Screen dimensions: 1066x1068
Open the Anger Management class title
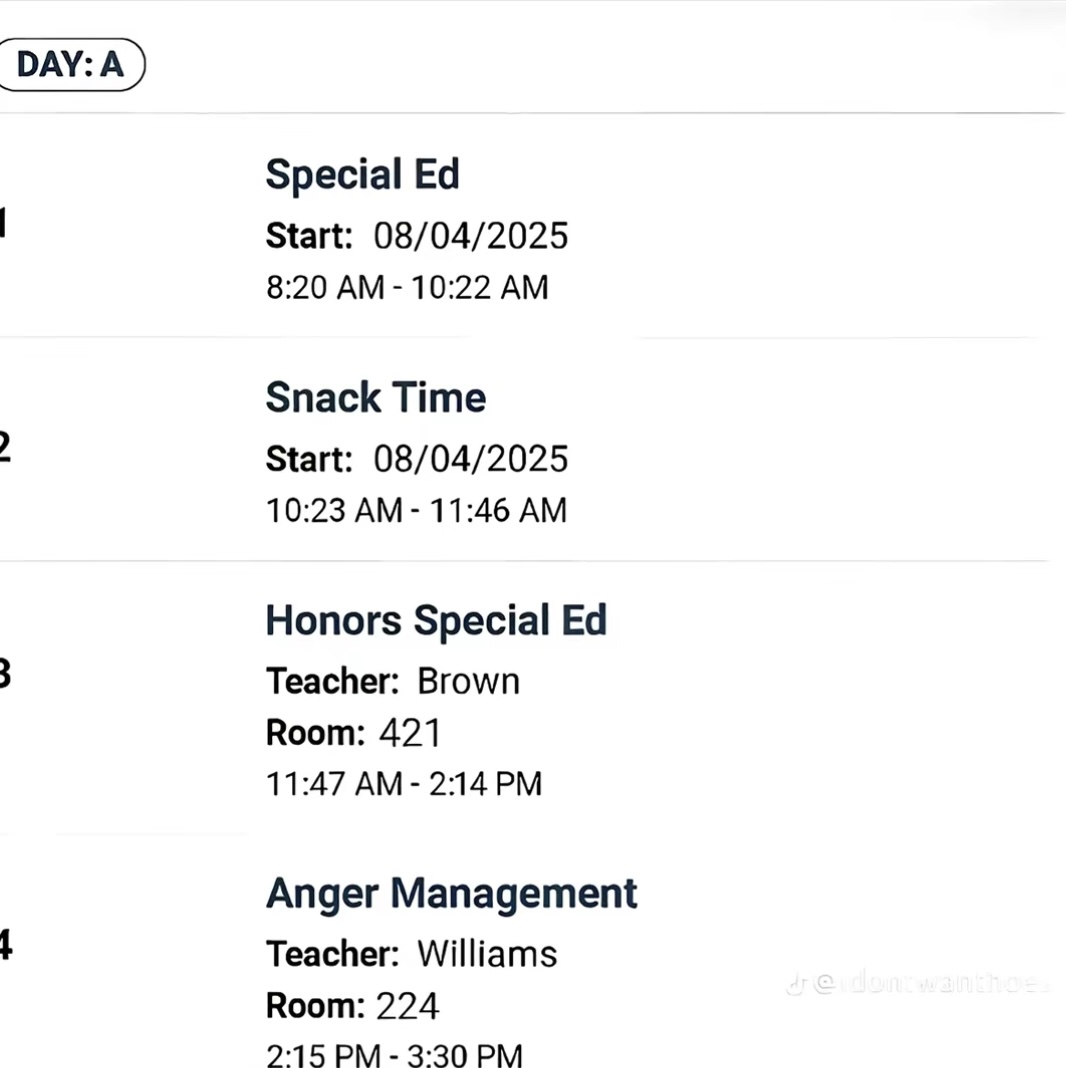pyautogui.click(x=452, y=894)
